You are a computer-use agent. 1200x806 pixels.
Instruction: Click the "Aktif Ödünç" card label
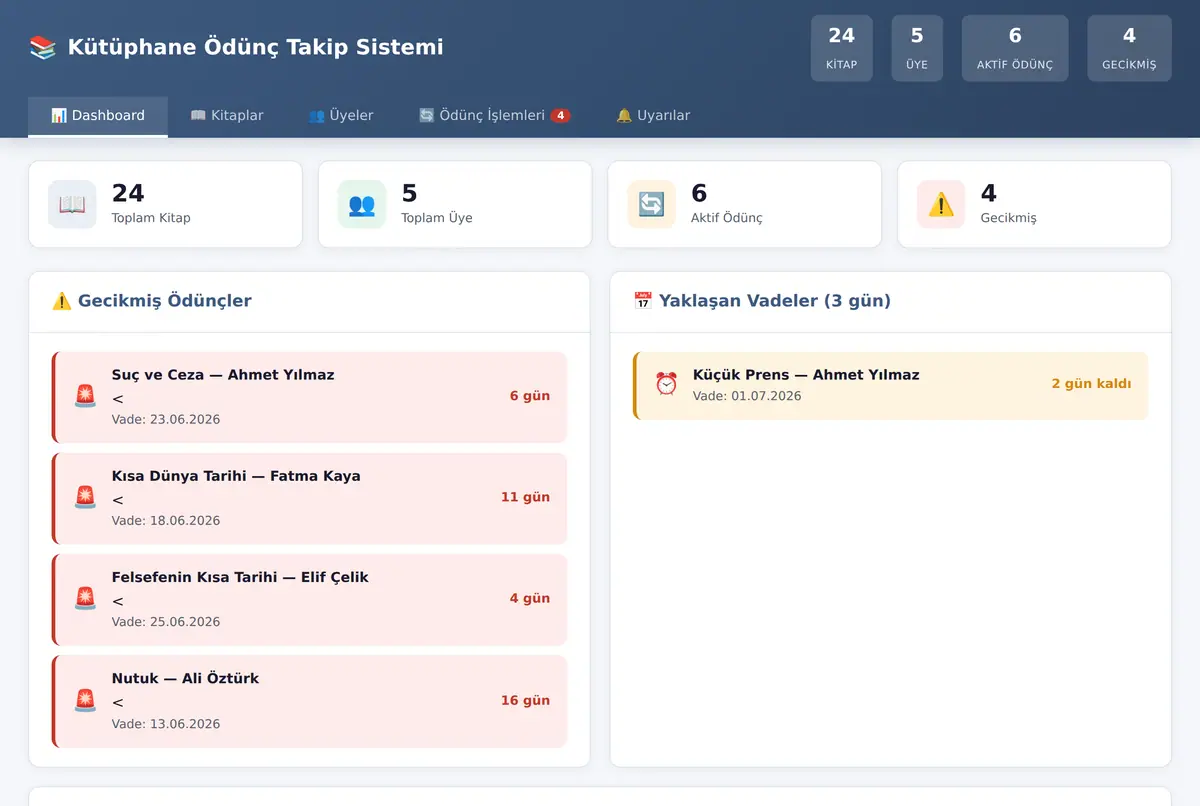727,218
